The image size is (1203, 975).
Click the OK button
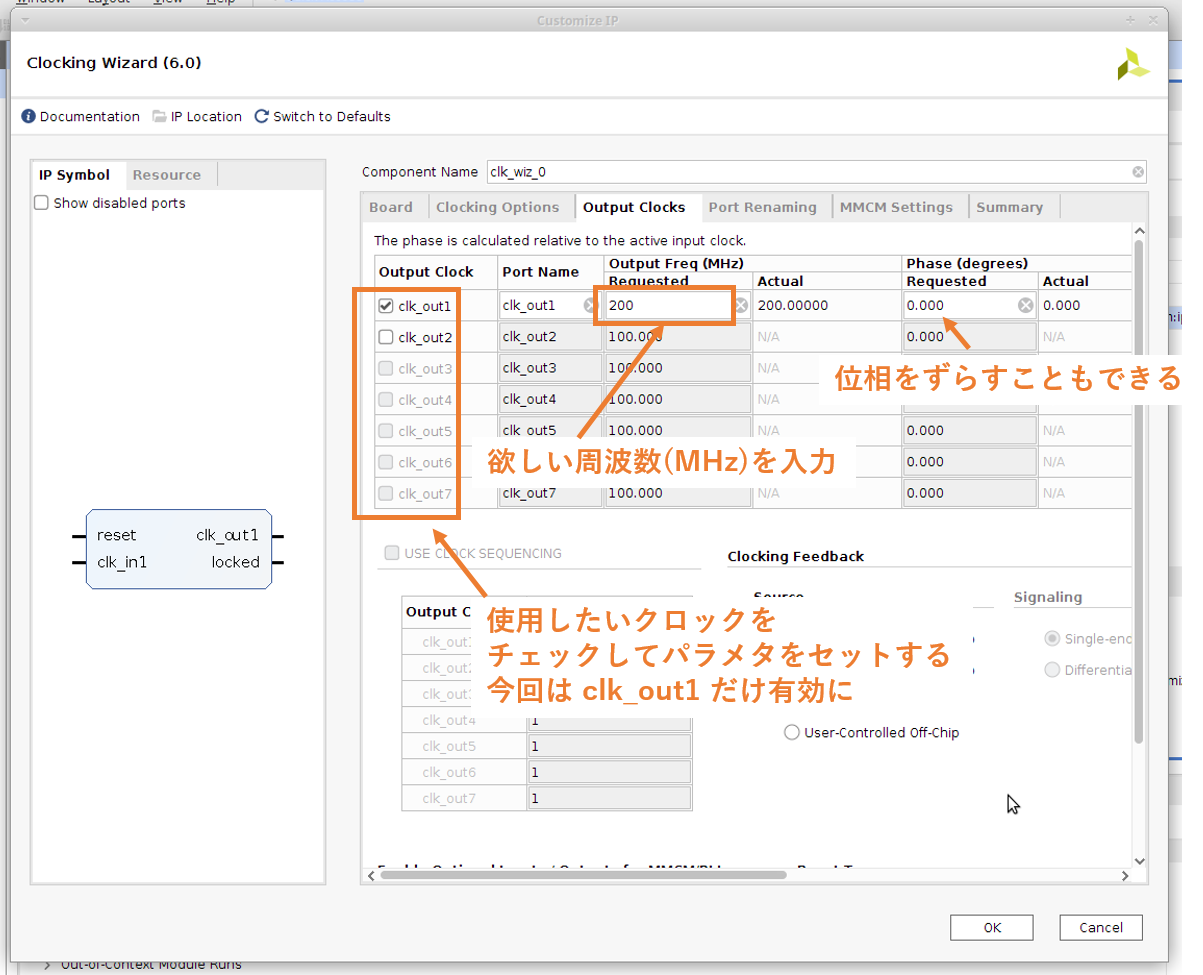[992, 927]
